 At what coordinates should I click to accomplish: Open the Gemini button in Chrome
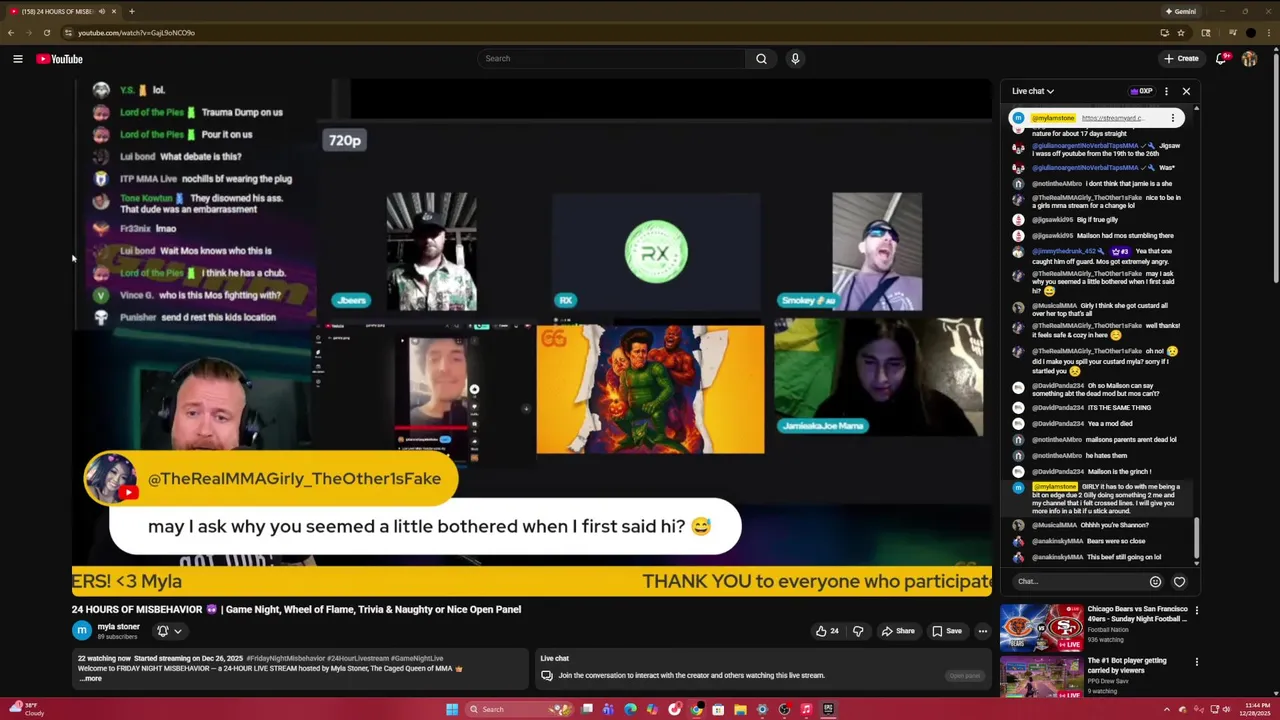[x=1180, y=11]
